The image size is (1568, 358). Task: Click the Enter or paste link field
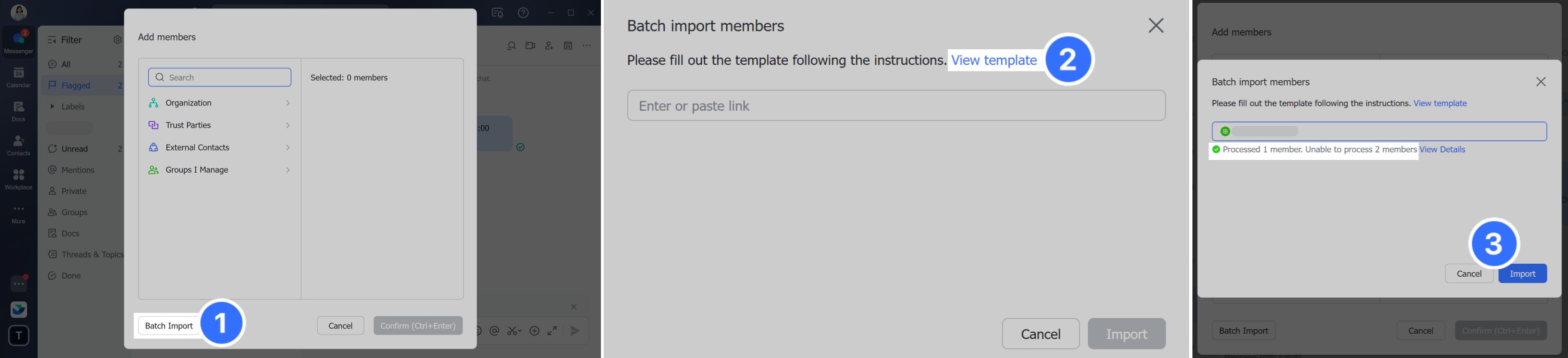click(896, 106)
